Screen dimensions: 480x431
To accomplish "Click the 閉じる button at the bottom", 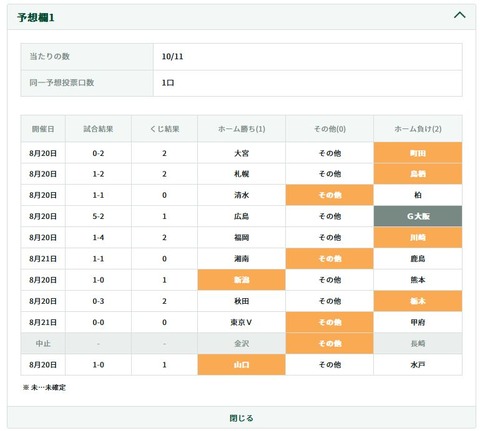I will [x=241, y=418].
